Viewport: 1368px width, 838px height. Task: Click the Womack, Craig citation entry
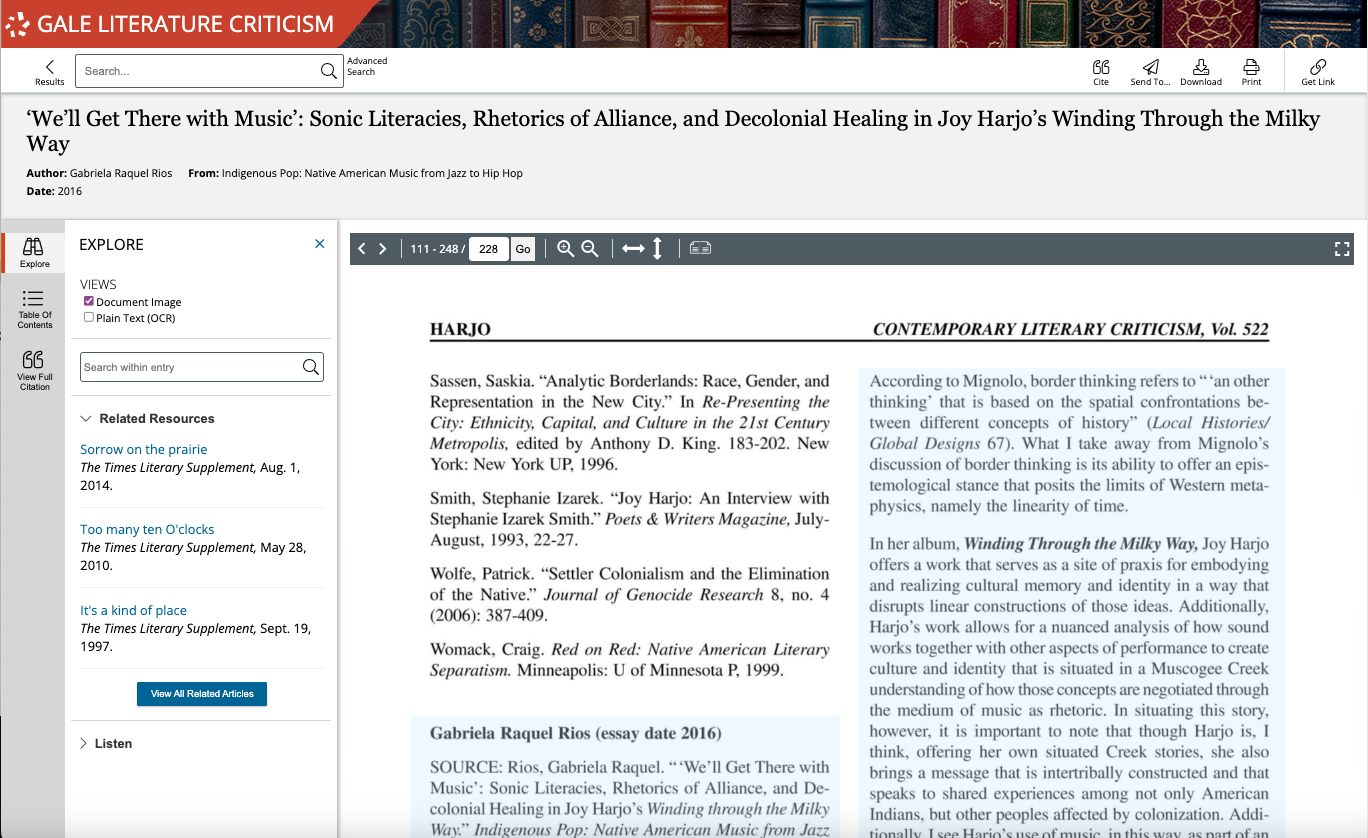click(x=629, y=660)
